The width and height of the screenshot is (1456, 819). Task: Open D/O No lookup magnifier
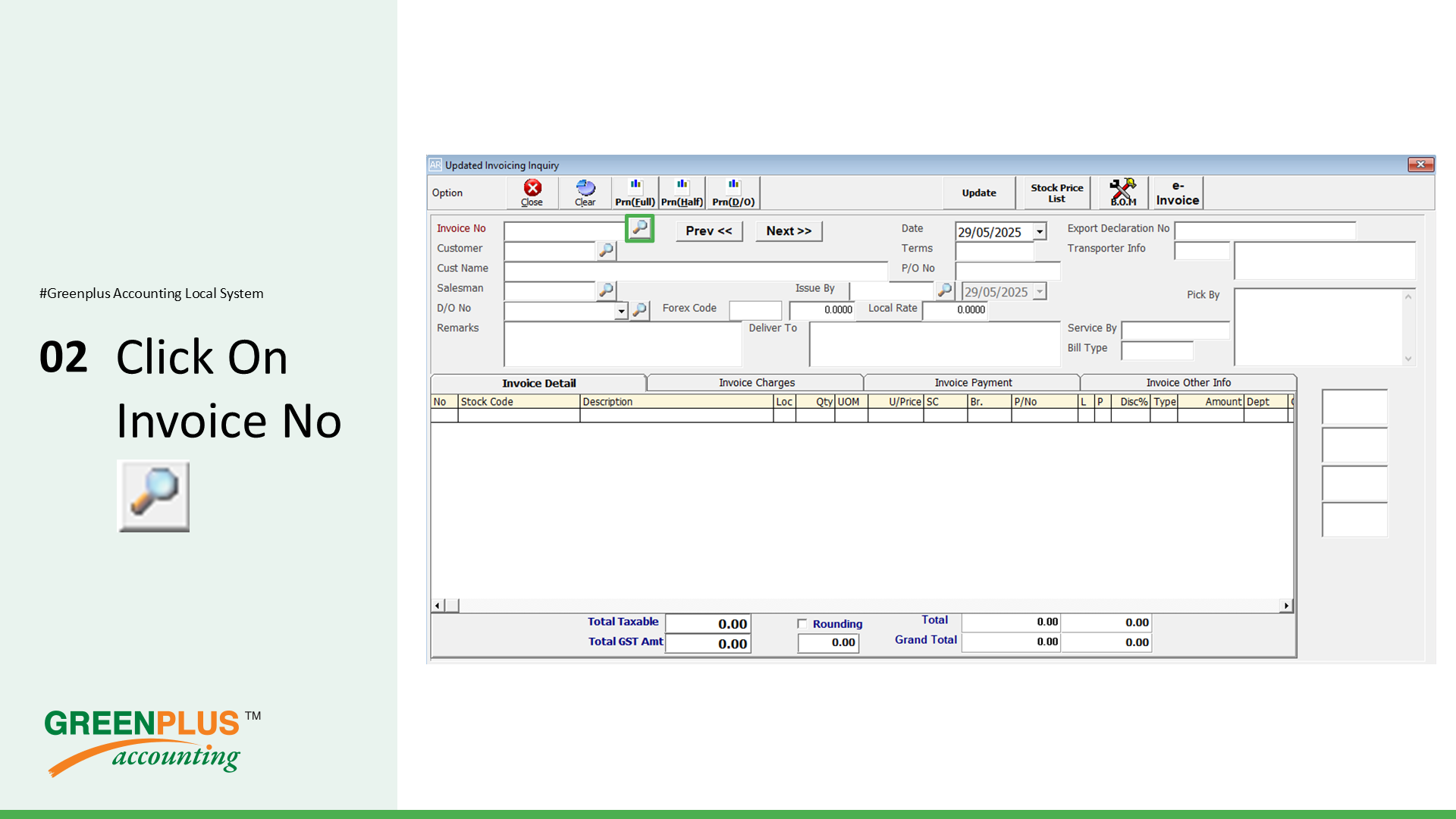[640, 309]
